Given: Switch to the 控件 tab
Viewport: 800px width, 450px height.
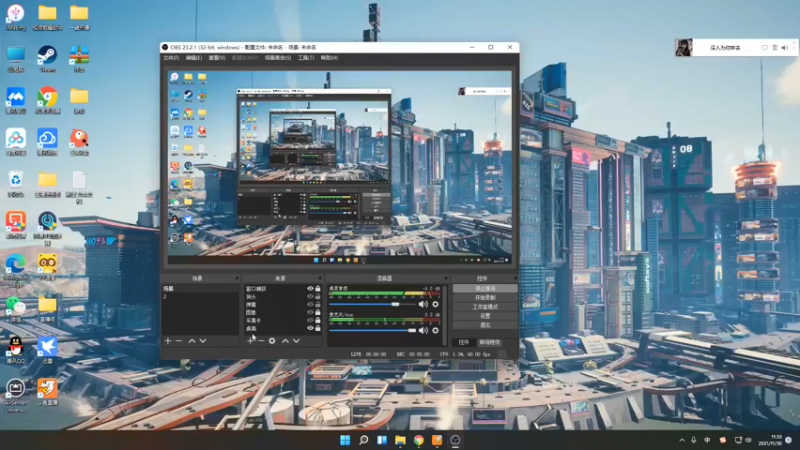Looking at the screenshot, I should [x=464, y=342].
